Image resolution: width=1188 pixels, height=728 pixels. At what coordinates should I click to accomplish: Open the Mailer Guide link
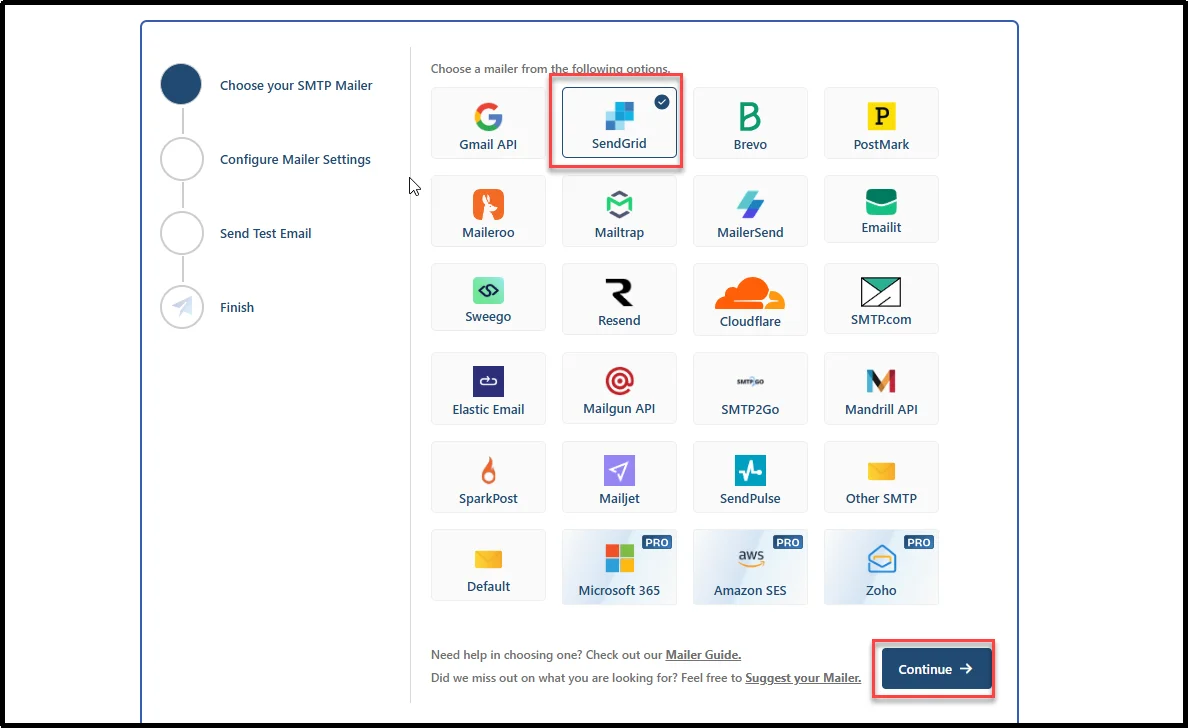click(x=703, y=655)
